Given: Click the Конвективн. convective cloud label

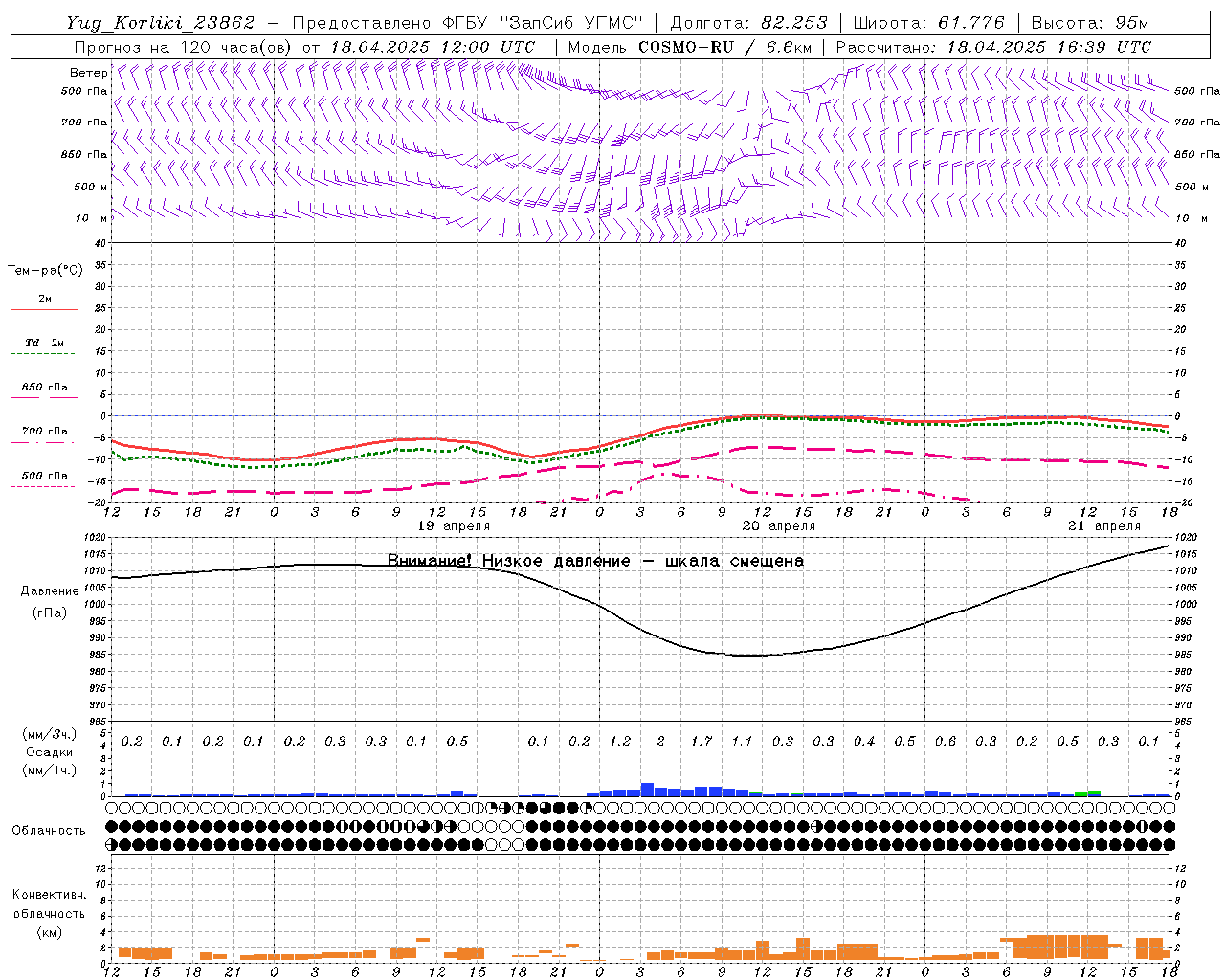Looking at the screenshot, I should coord(49,895).
